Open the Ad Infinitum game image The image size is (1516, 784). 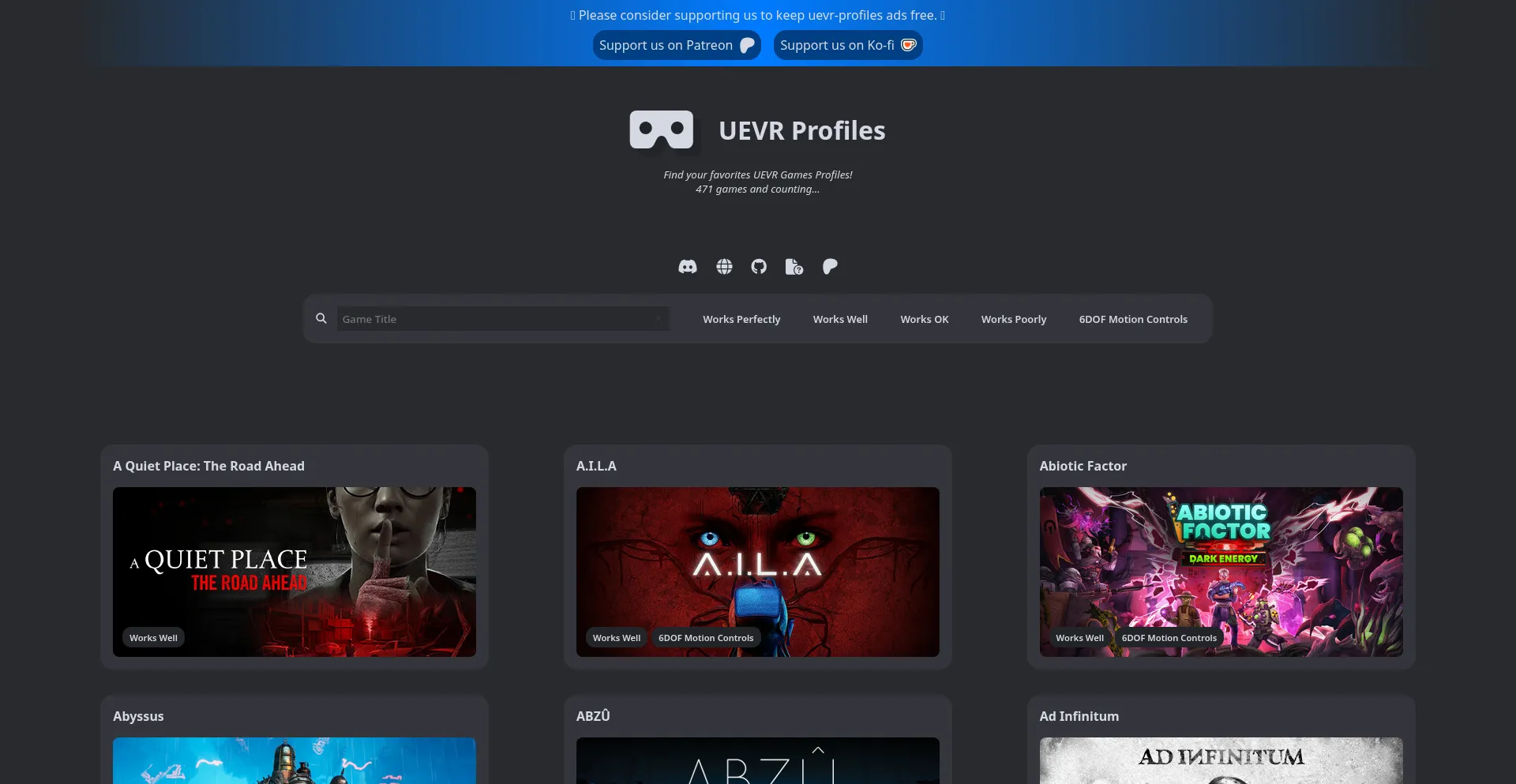(1221, 760)
